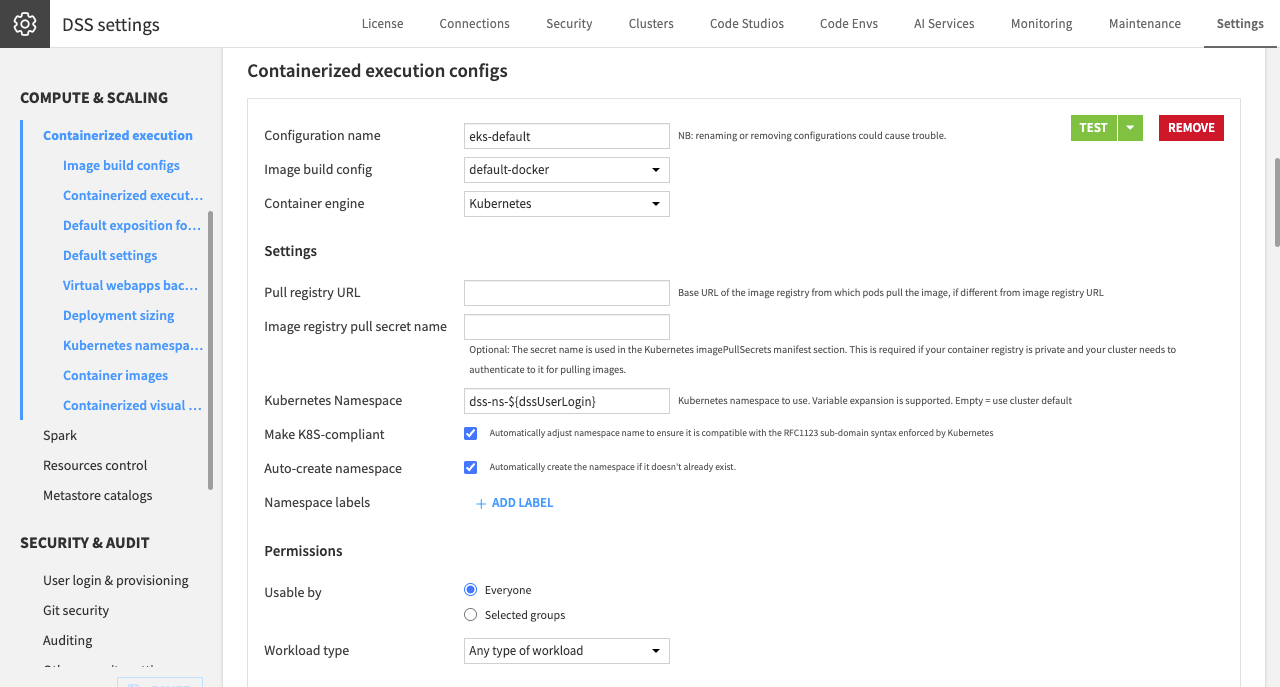Go to Containerized visual sidebar link

[132, 405]
